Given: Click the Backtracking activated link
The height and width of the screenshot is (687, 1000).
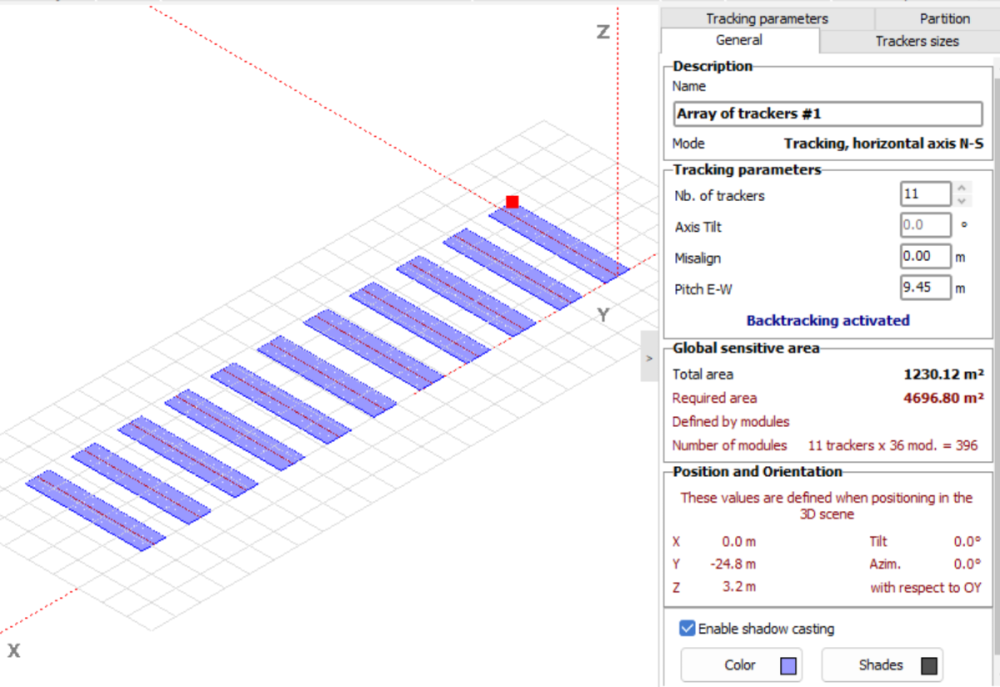Looking at the screenshot, I should pos(828,320).
